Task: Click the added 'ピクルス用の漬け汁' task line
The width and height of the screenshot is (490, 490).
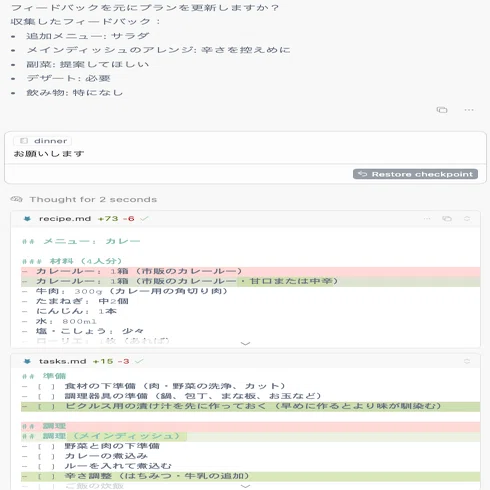Action: [x=250, y=406]
